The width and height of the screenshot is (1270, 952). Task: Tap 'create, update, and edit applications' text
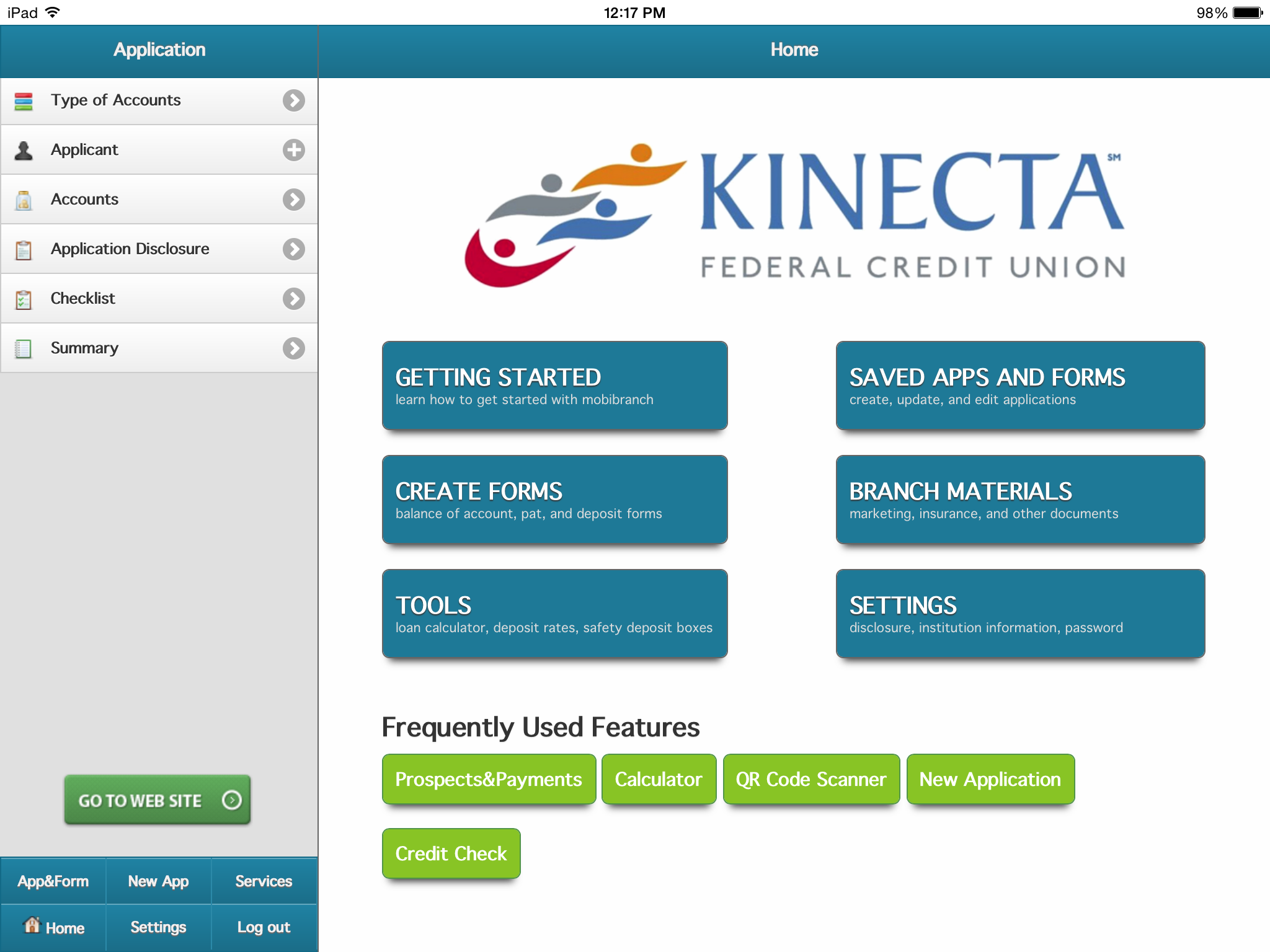click(962, 400)
